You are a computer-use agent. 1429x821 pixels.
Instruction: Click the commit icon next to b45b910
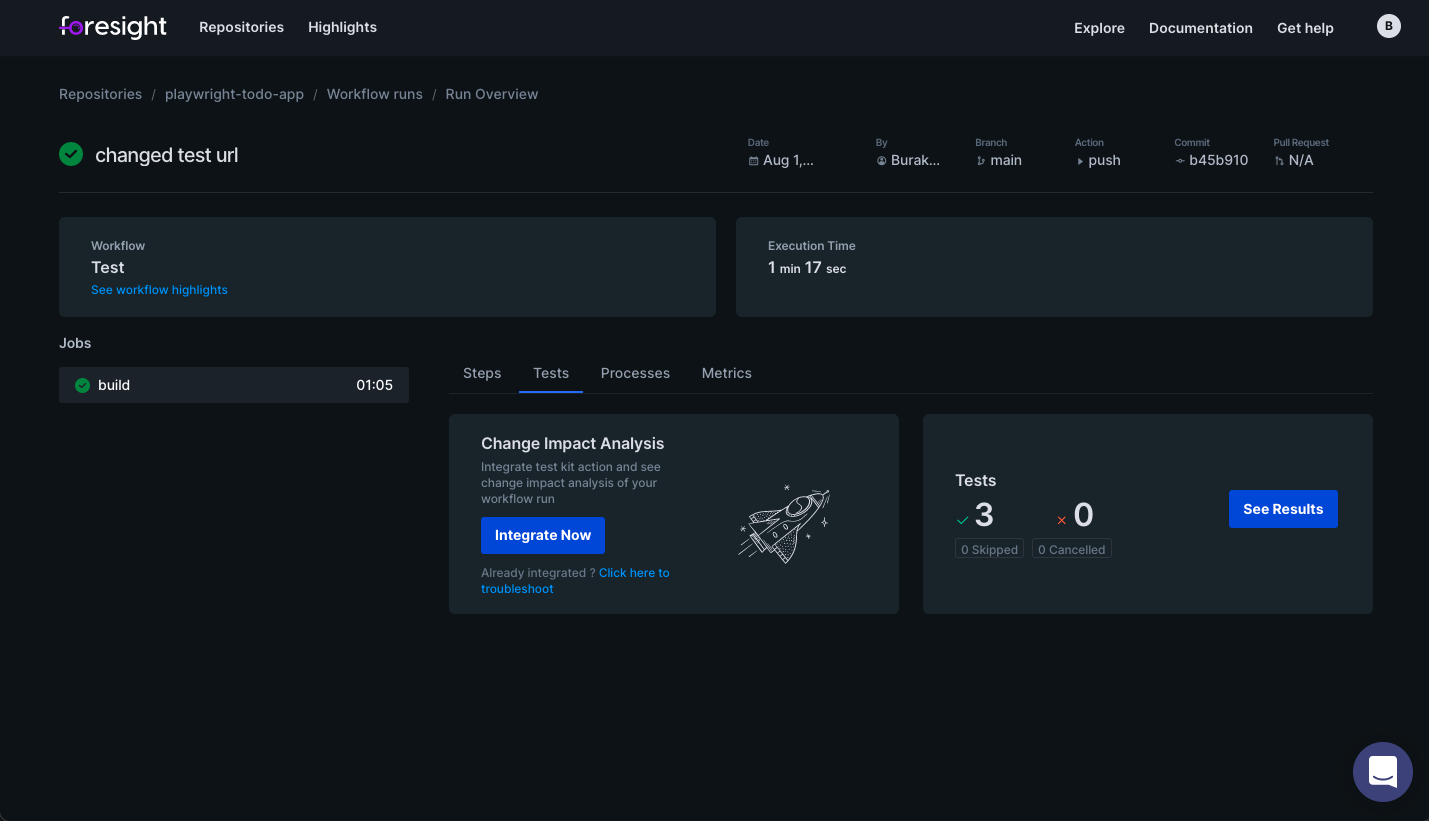tap(1180, 161)
